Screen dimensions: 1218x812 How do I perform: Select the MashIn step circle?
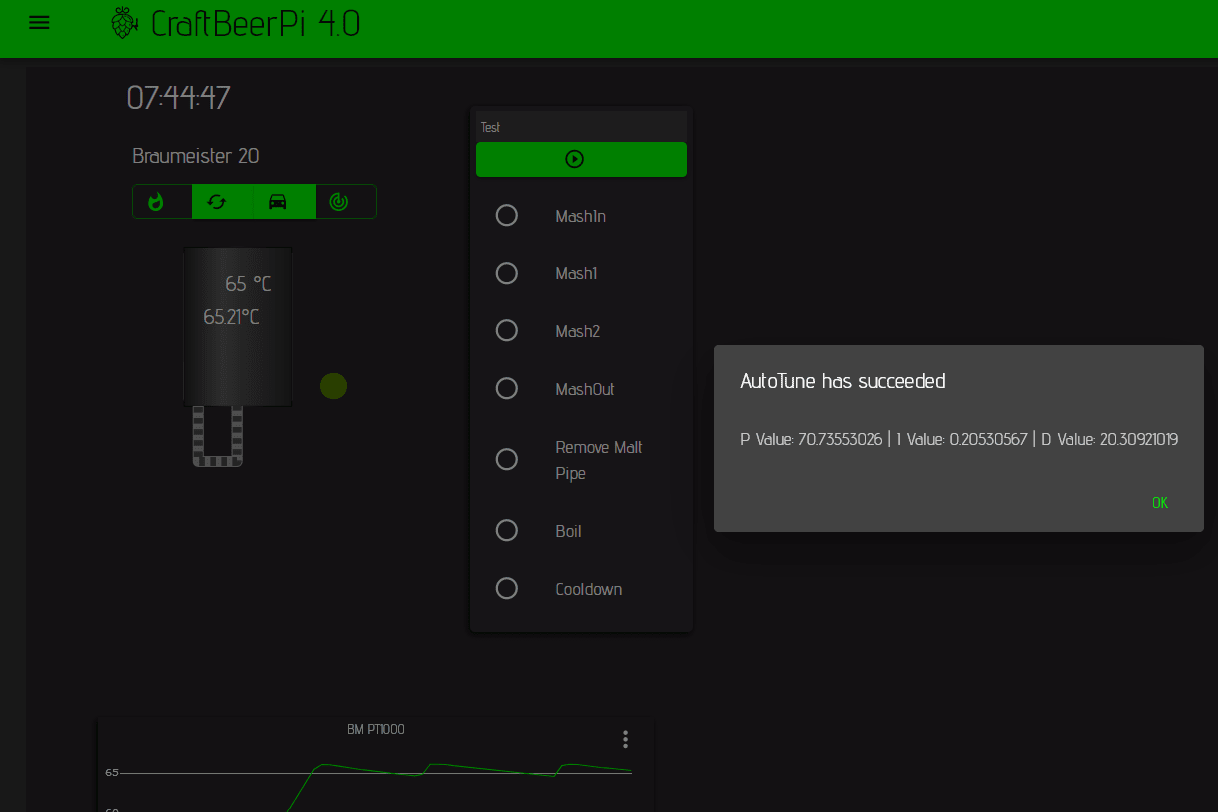[507, 216]
